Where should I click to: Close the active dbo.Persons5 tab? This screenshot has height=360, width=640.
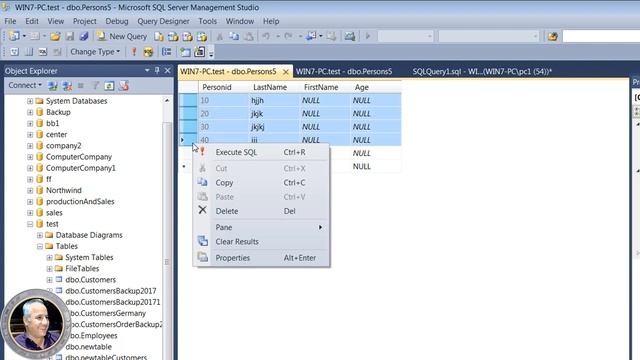pos(286,72)
